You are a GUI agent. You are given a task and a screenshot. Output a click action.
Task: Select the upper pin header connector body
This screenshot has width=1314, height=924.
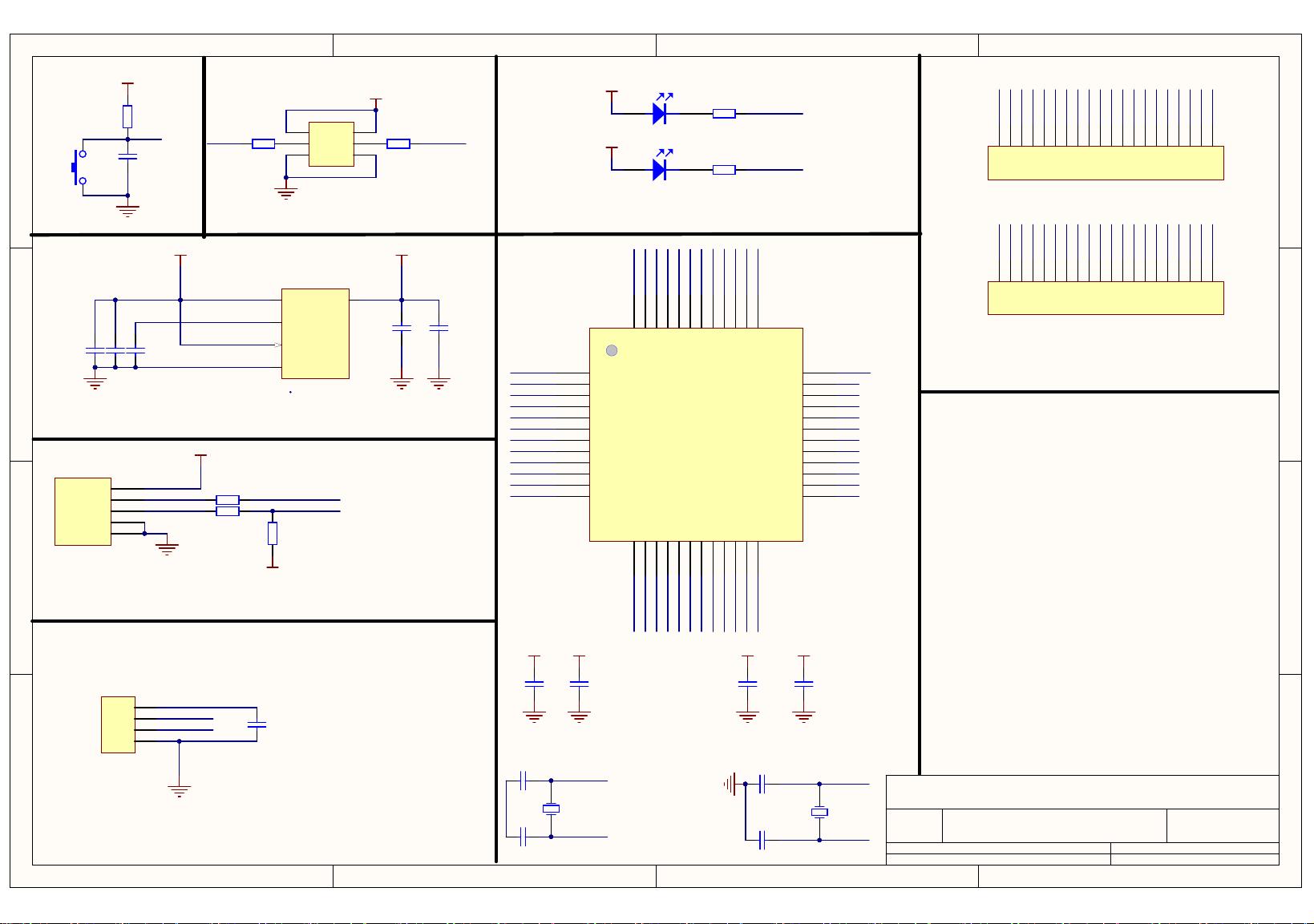(1106, 163)
